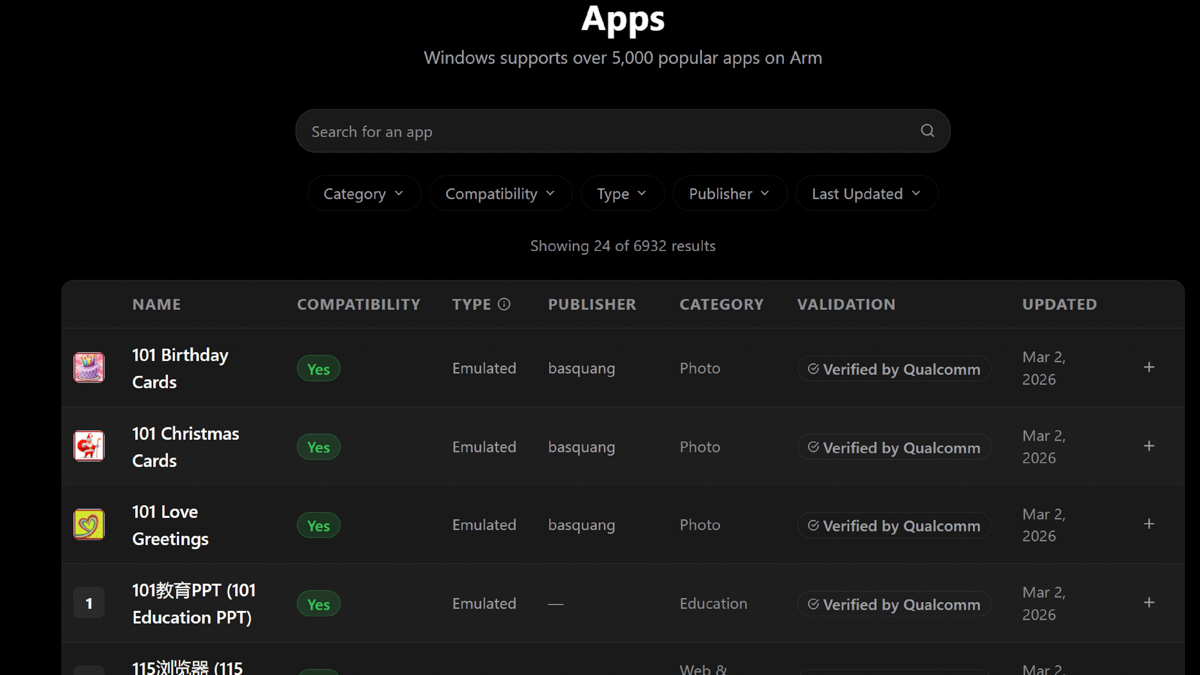Expand the 101 Birthday Cards row with plus

point(1149,368)
